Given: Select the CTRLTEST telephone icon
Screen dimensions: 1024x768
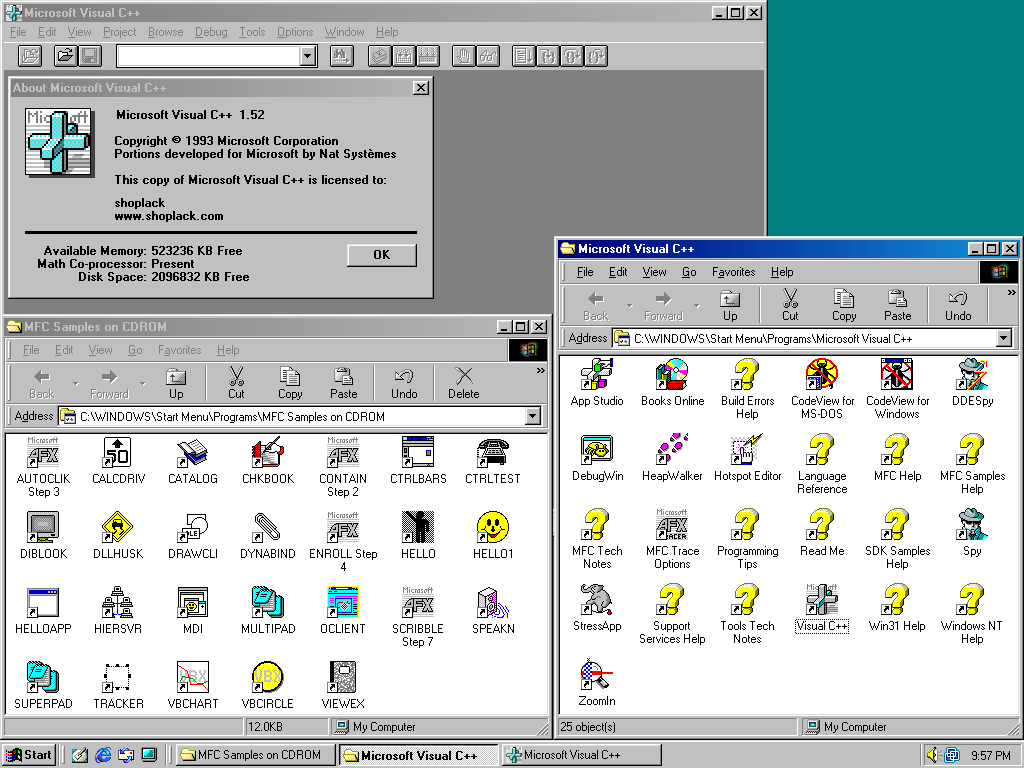Looking at the screenshot, I should point(493,451).
